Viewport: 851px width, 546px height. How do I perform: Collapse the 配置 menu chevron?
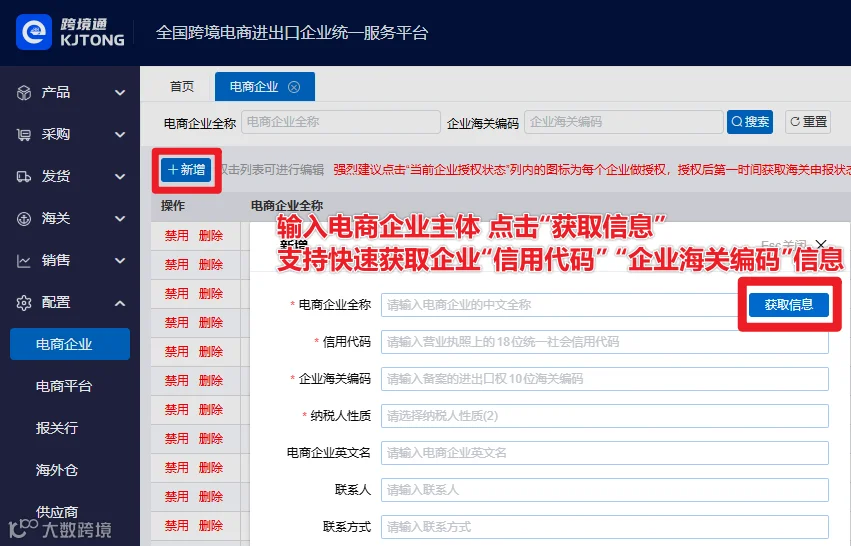tap(120, 303)
